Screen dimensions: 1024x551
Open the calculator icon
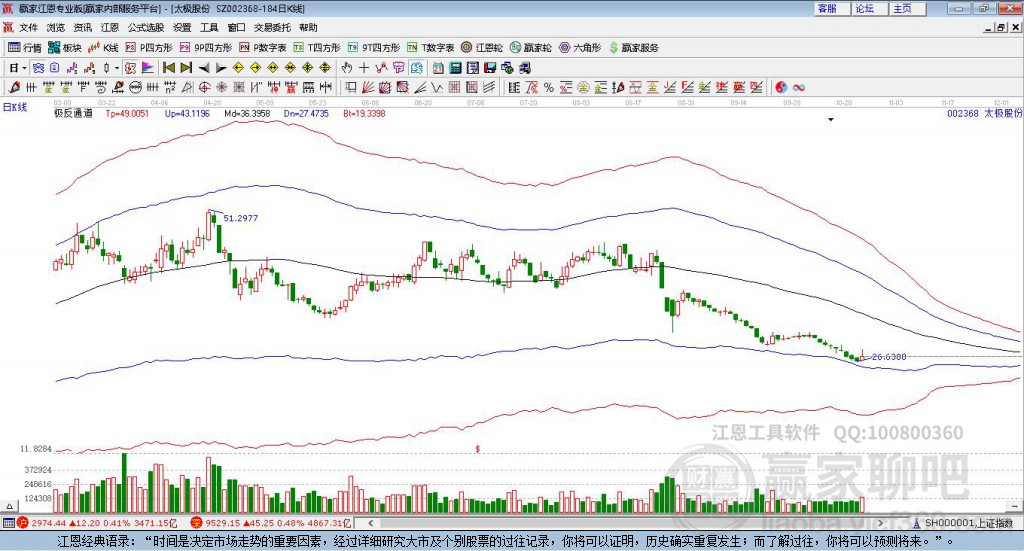click(455, 68)
